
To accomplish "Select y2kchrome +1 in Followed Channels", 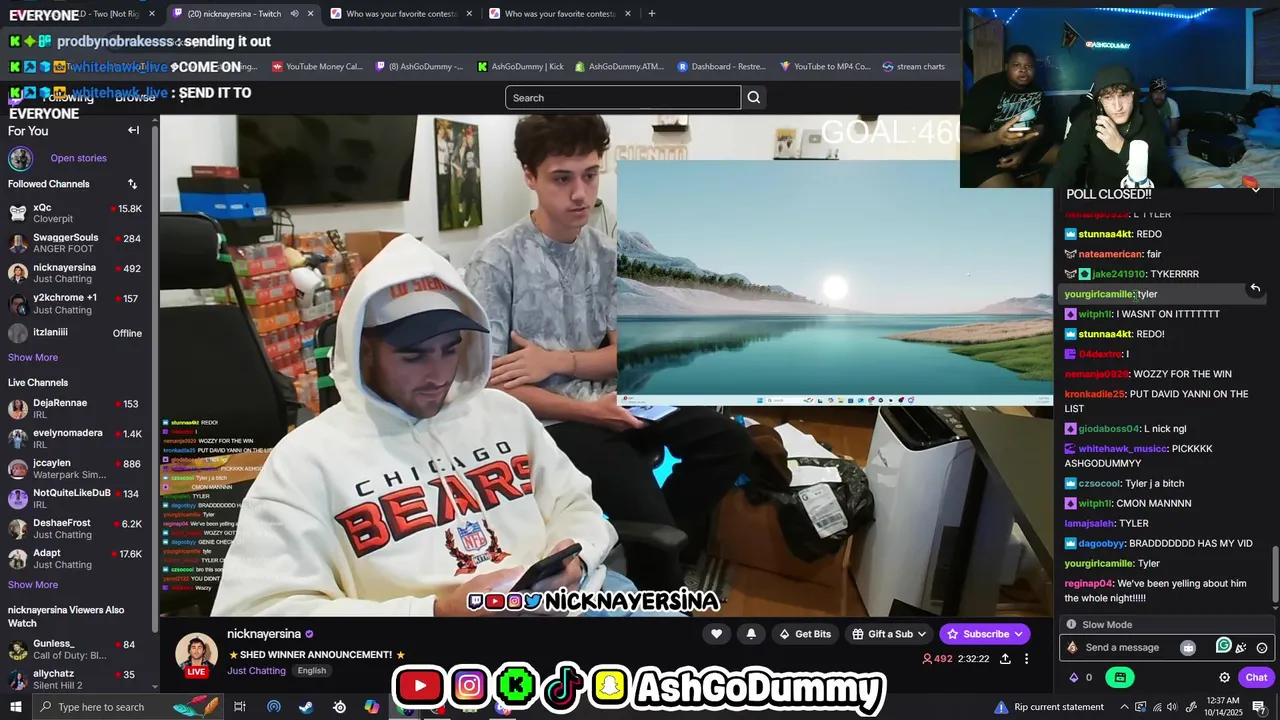I will click(x=75, y=303).
